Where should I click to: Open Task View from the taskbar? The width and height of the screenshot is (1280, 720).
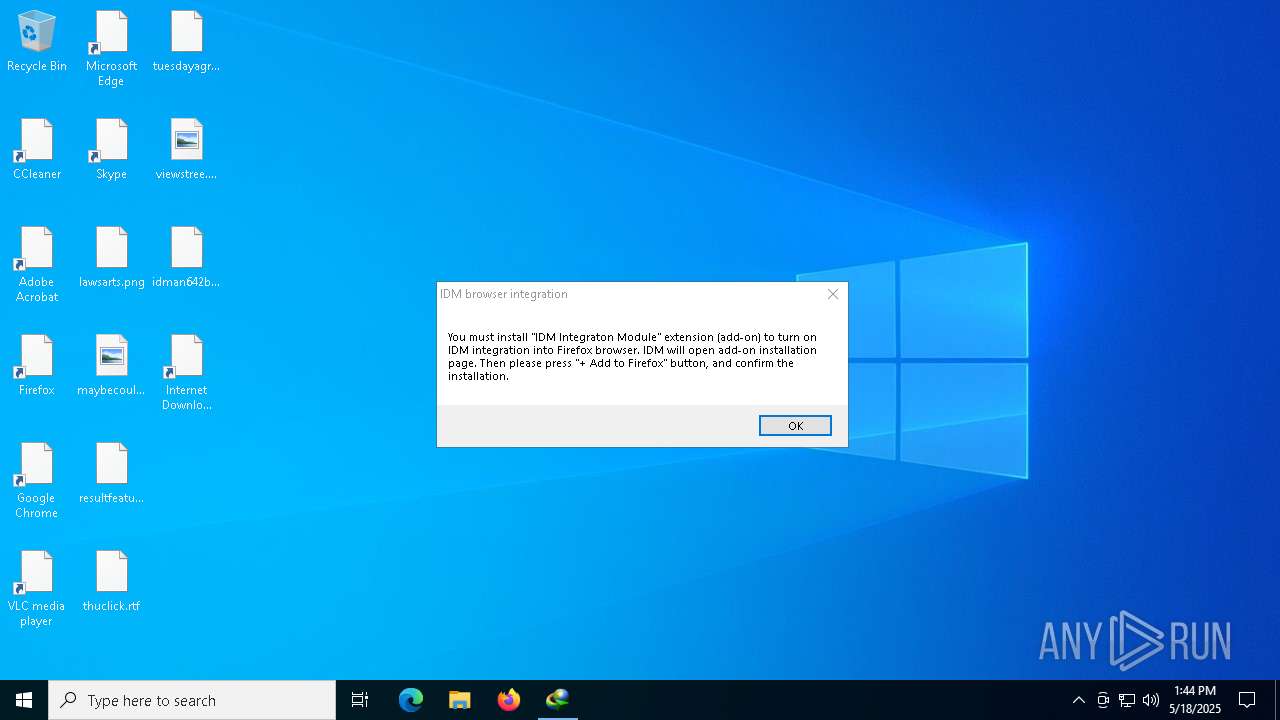pyautogui.click(x=360, y=700)
